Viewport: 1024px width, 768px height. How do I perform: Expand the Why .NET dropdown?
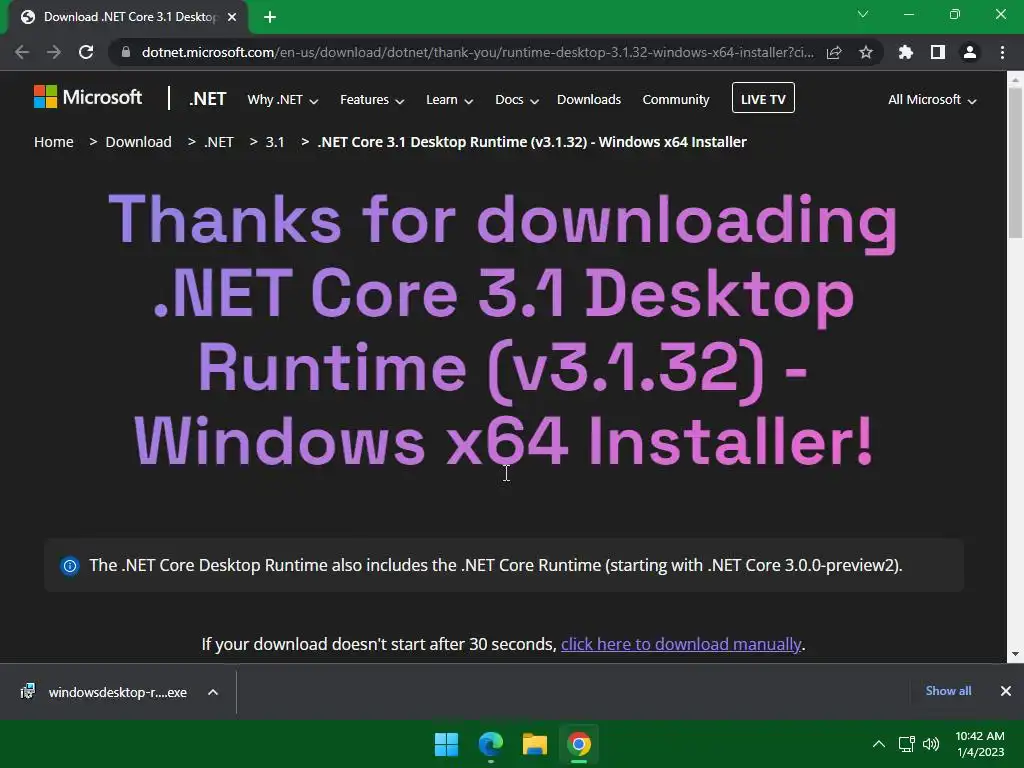point(283,100)
